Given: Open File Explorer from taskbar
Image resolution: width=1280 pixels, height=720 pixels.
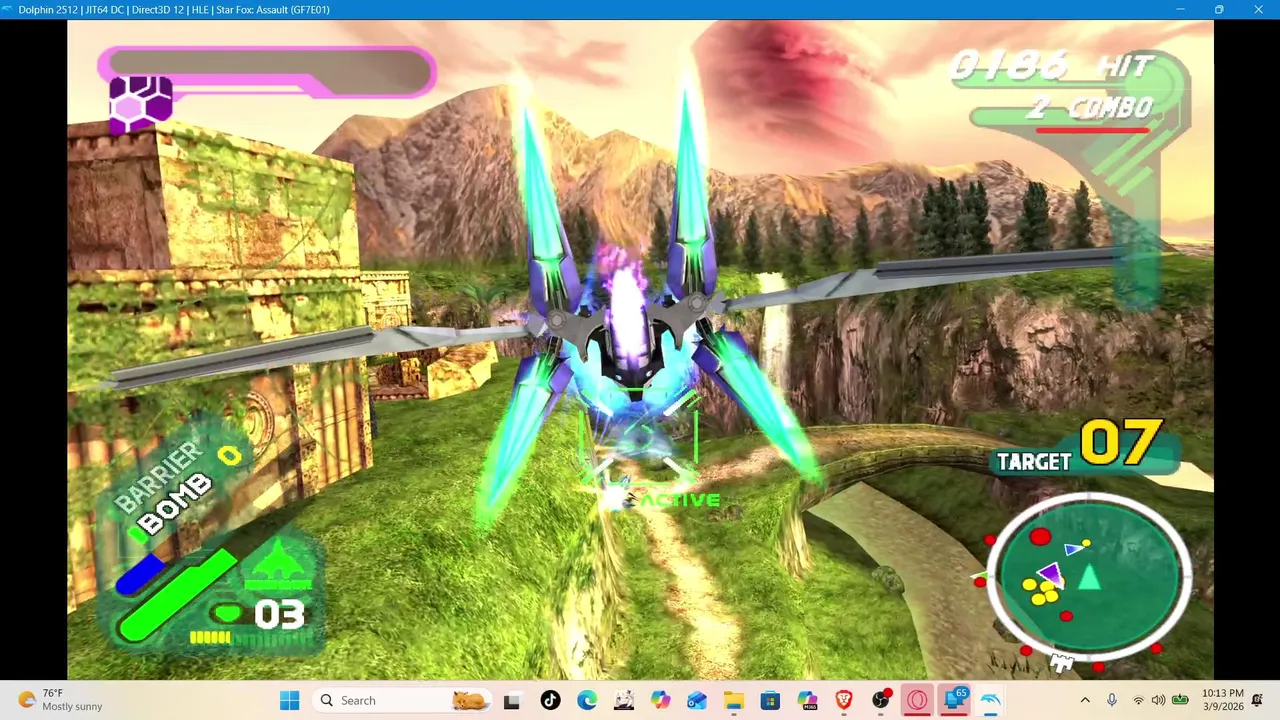Looking at the screenshot, I should click(734, 700).
